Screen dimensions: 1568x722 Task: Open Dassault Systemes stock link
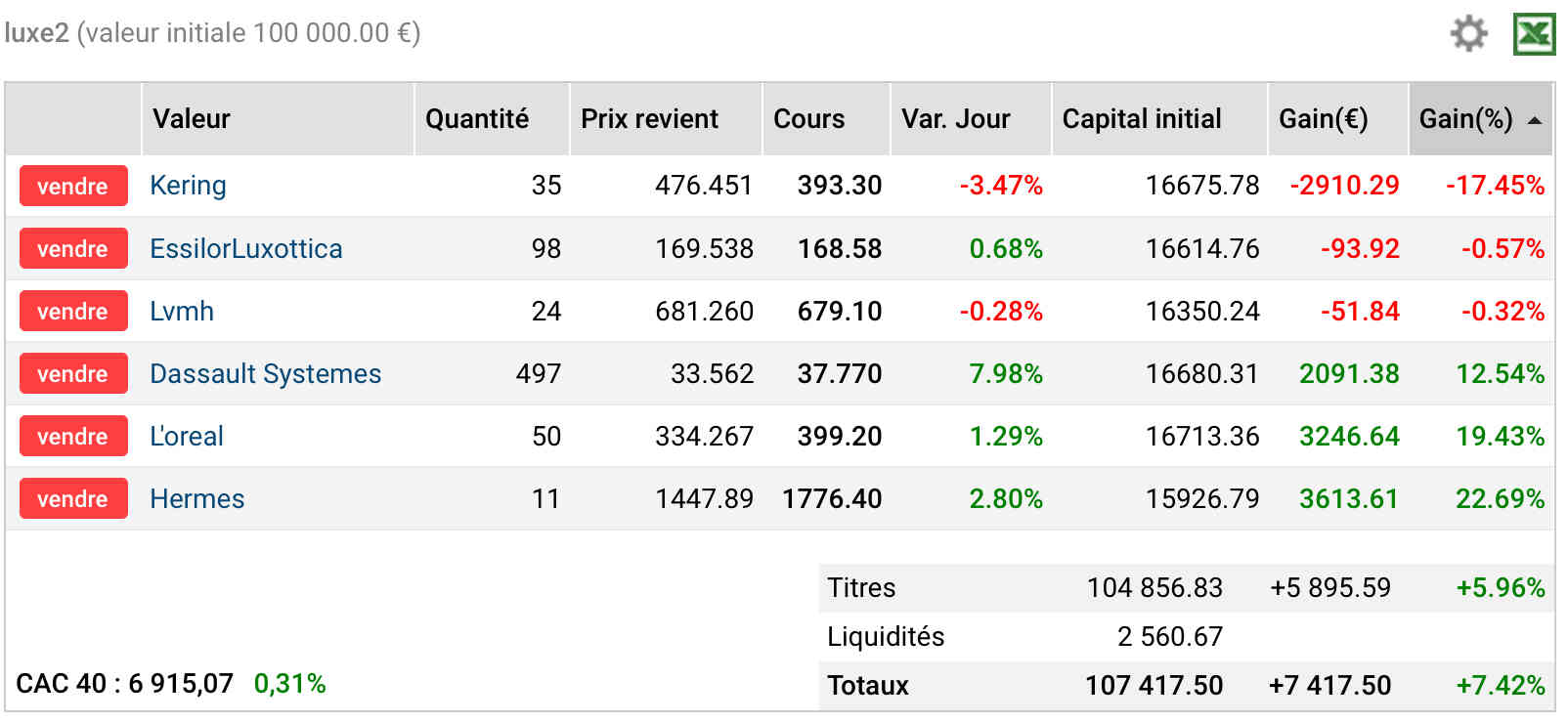(265, 373)
